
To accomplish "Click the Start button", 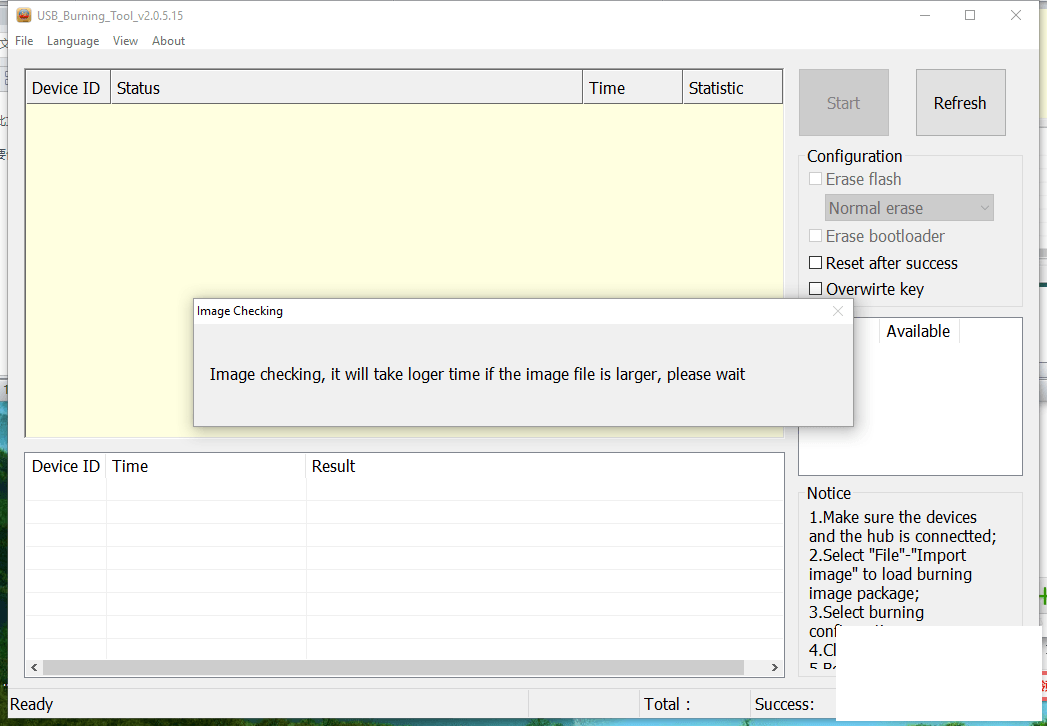I will tap(843, 103).
